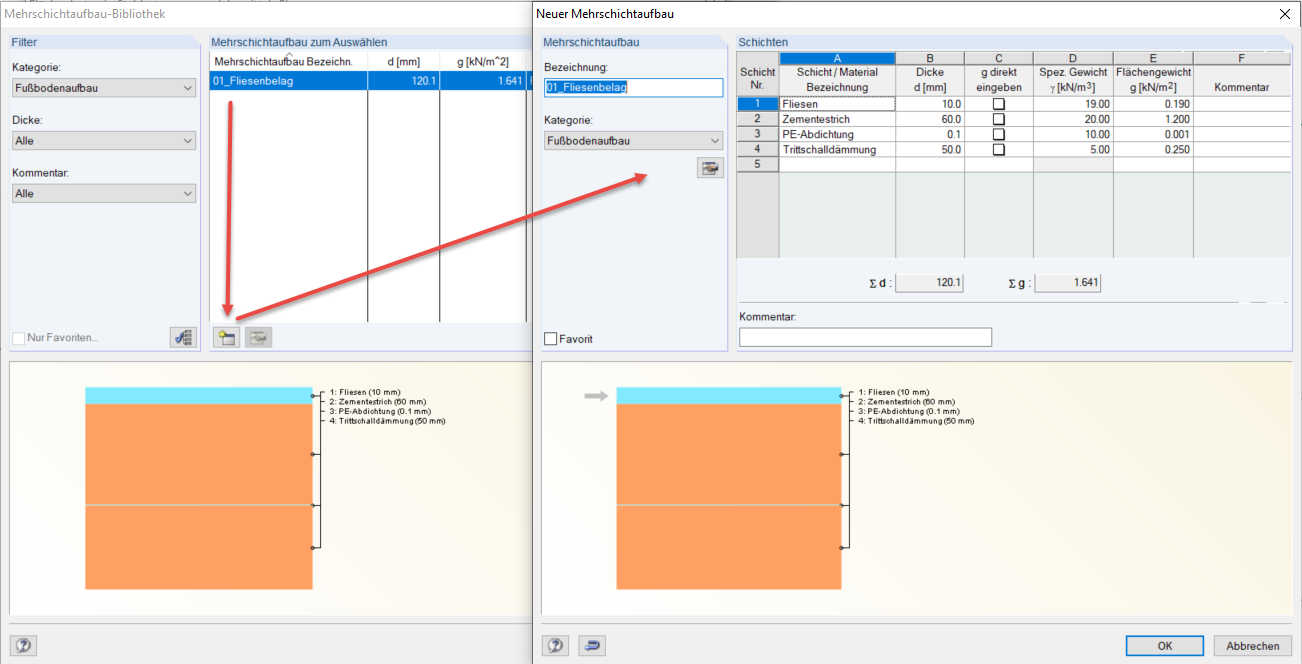The image size is (1302, 664).
Task: Click the Bezeichnung input field
Action: (x=633, y=88)
